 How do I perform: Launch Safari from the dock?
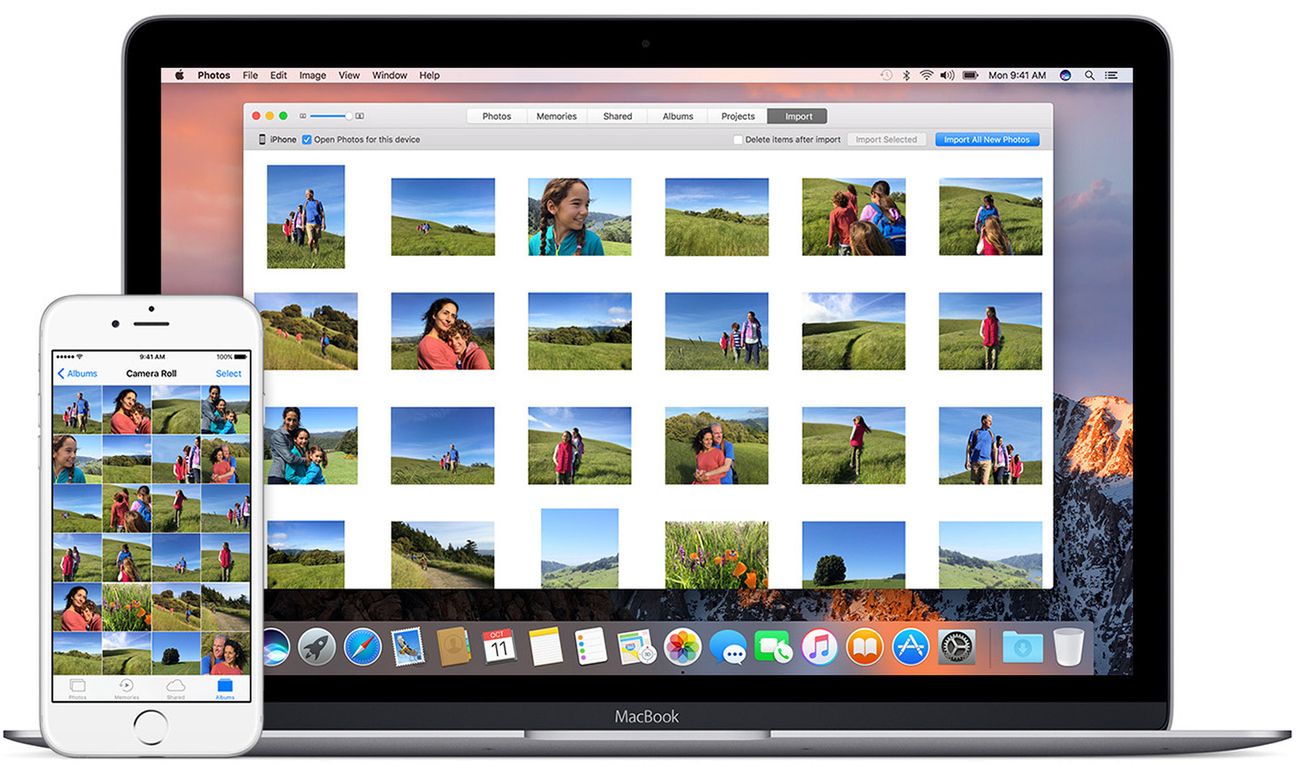click(x=362, y=647)
